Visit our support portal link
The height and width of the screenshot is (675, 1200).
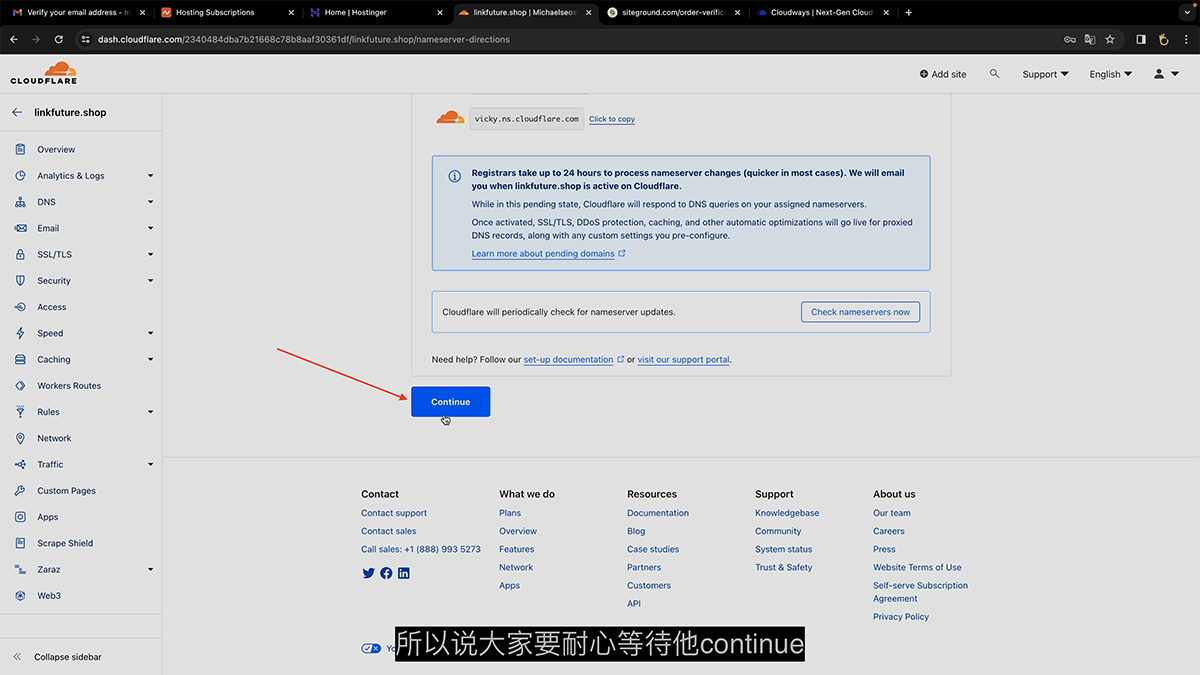[684, 359]
